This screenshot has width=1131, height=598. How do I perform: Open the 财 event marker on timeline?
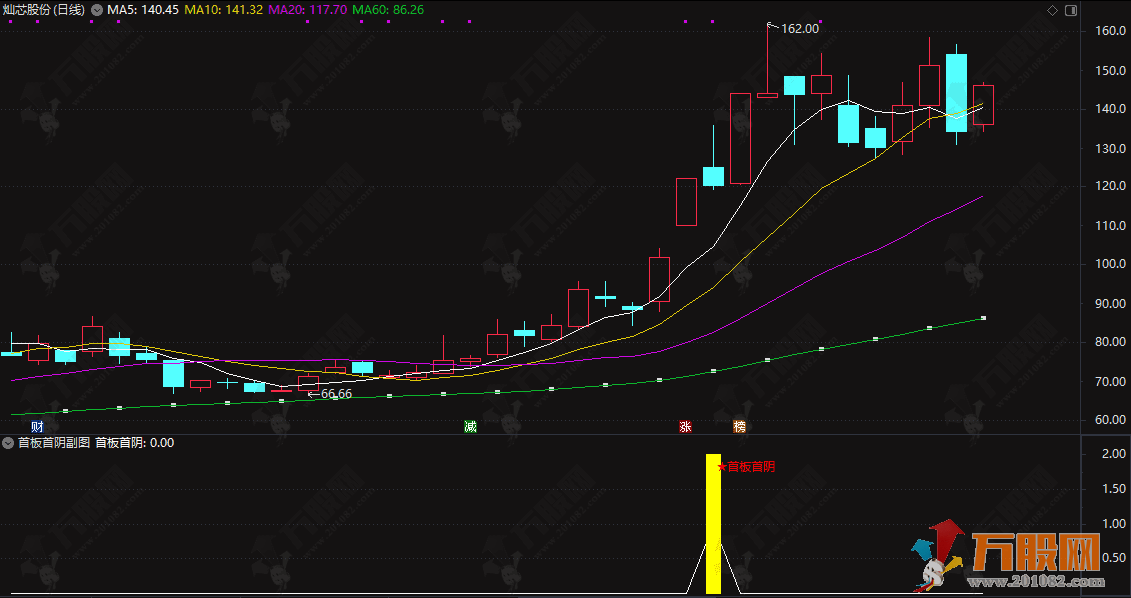coord(37,427)
